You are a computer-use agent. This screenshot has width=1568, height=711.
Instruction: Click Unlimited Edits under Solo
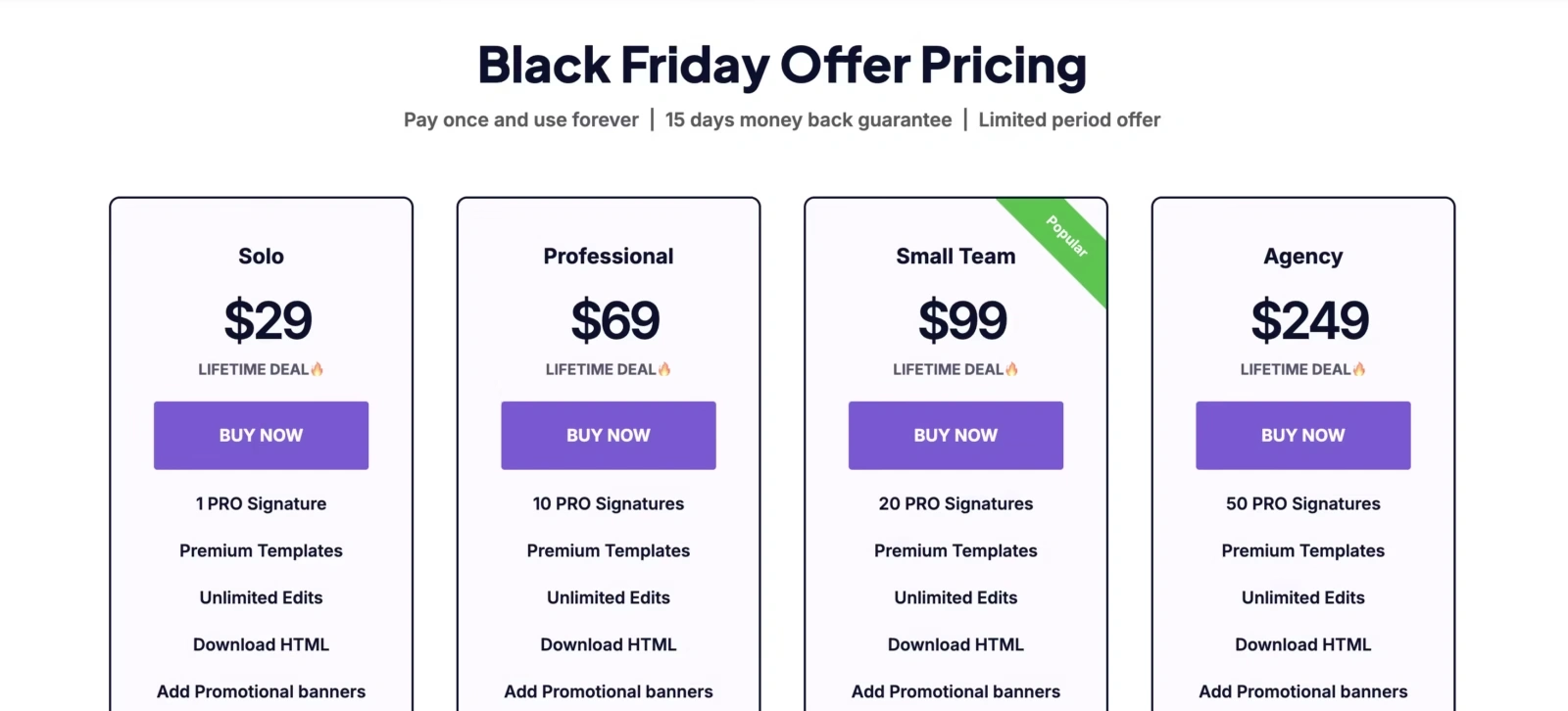[x=261, y=597]
